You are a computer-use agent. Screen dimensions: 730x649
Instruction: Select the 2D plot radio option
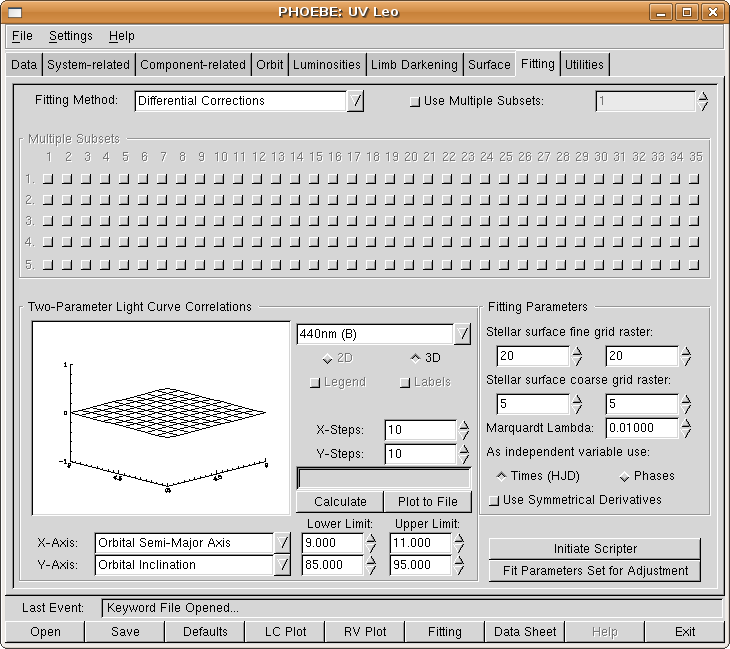pos(327,358)
